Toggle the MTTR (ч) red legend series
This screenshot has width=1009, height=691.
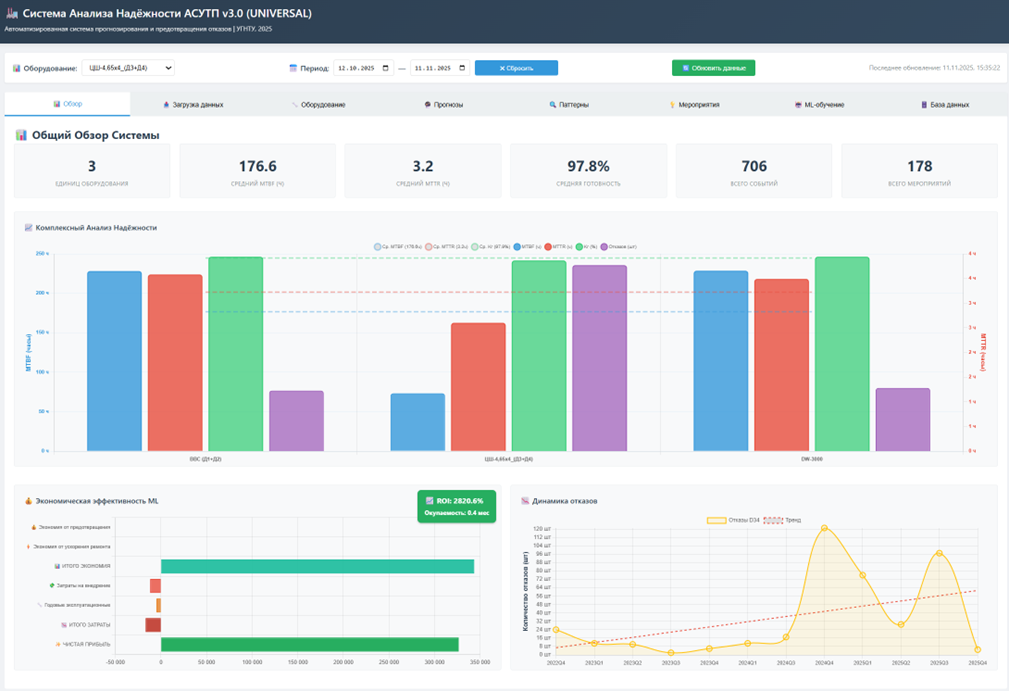pyautogui.click(x=548, y=246)
